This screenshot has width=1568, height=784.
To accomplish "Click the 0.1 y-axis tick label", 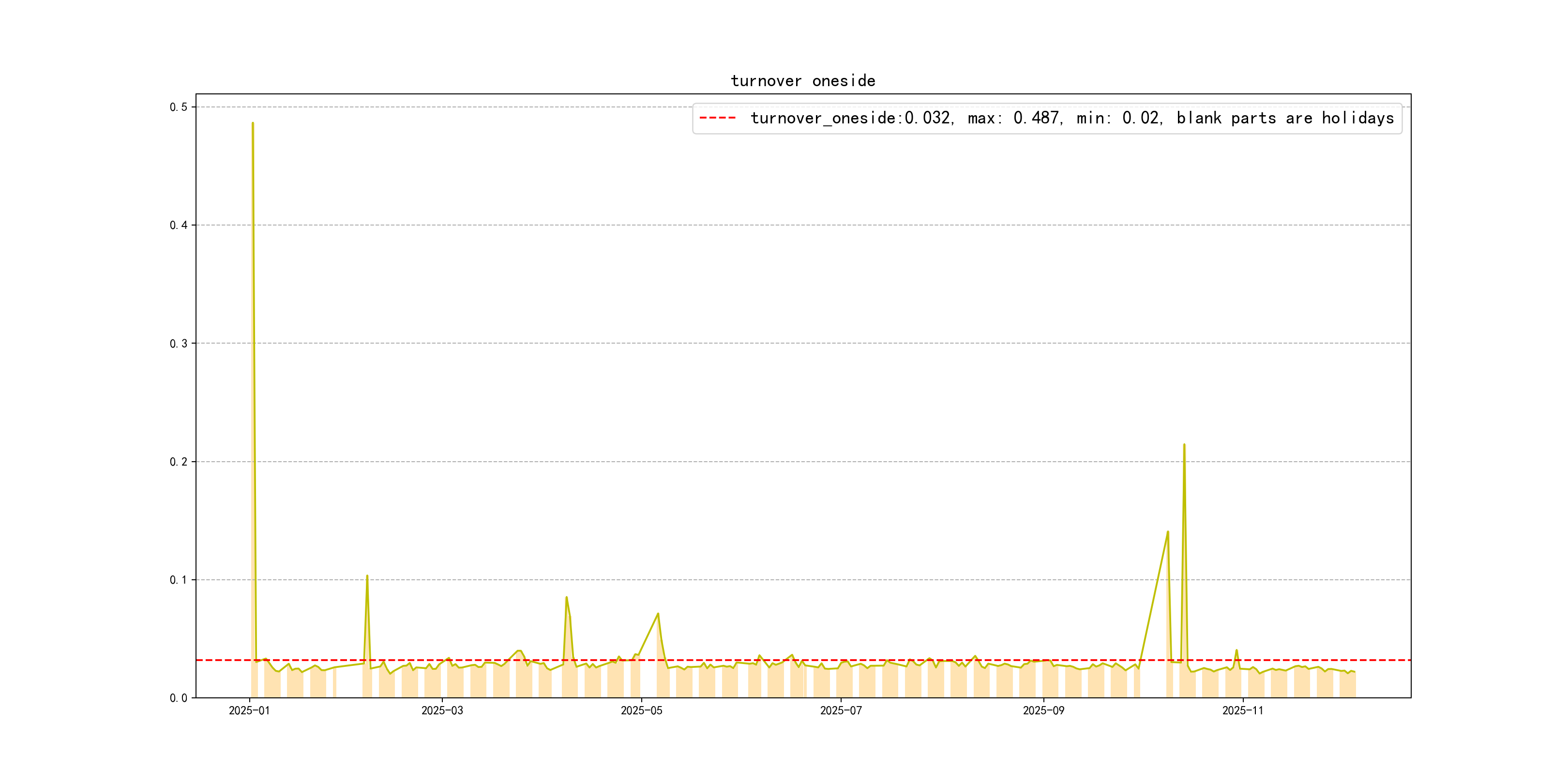I will (179, 579).
